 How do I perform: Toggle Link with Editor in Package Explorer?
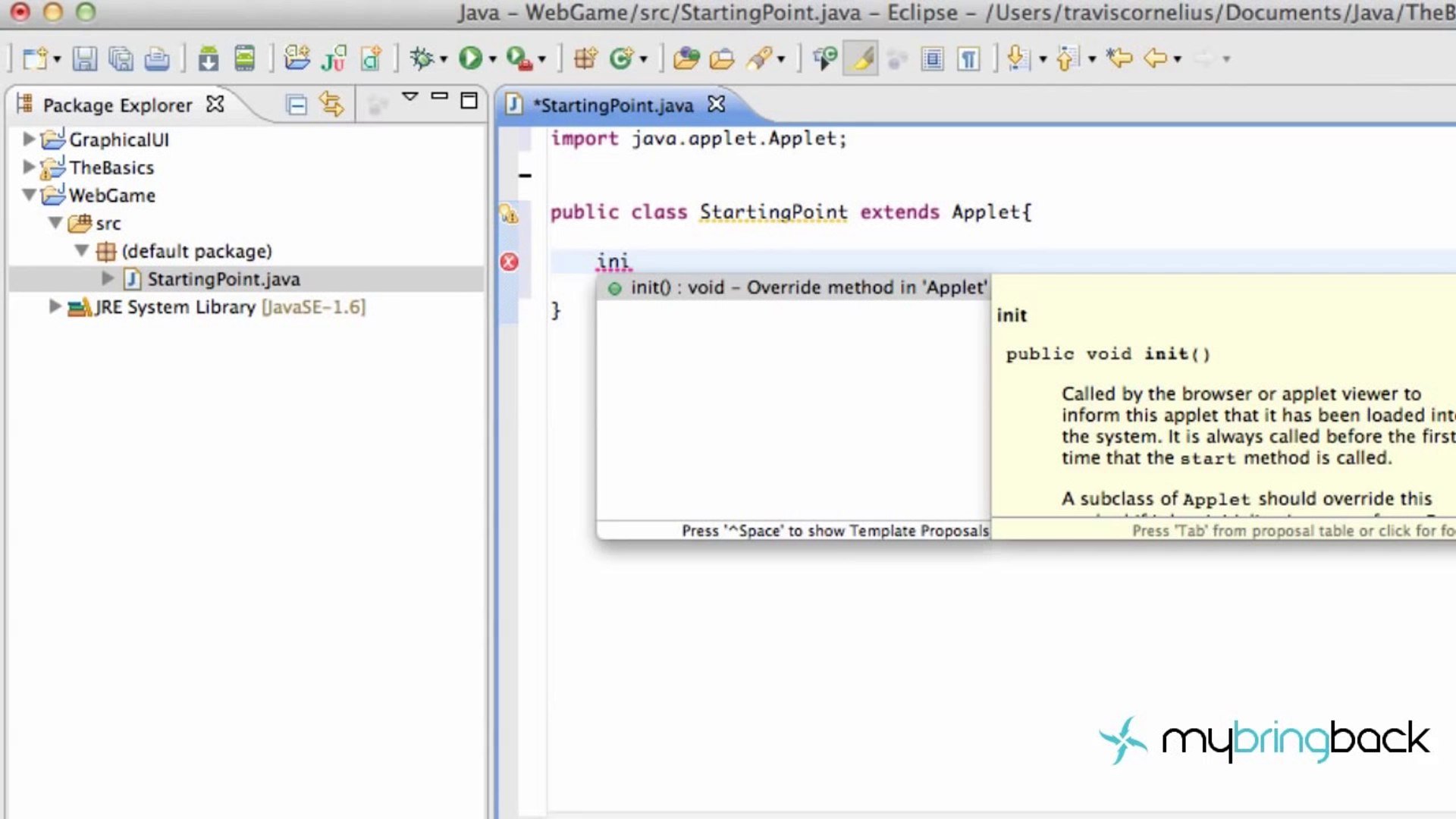coord(331,104)
